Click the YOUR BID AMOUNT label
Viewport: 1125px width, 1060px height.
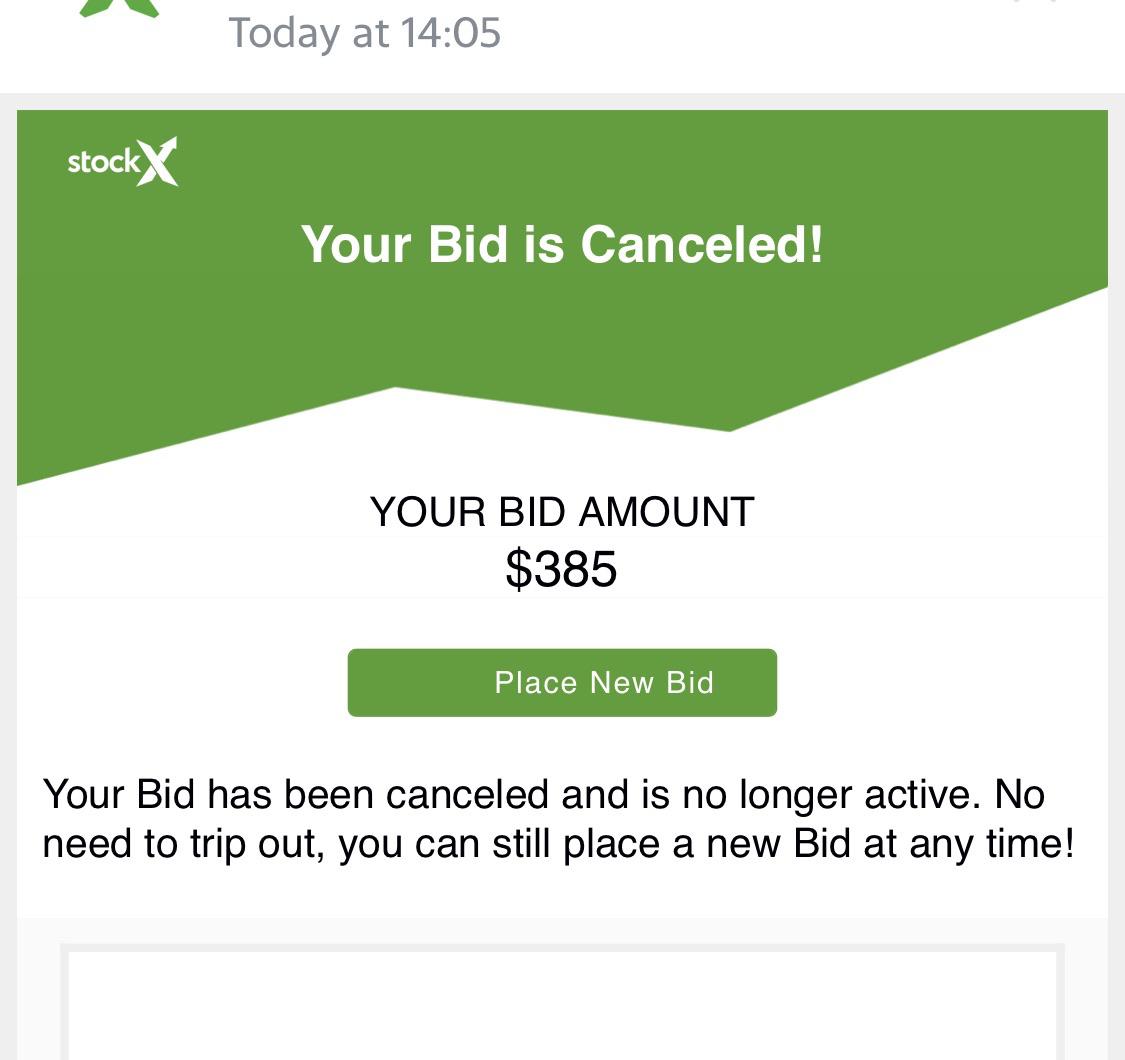561,511
